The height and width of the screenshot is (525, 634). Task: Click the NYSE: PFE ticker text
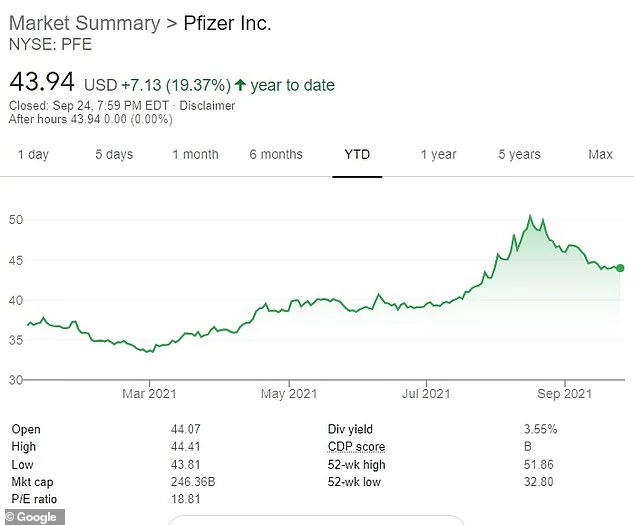(49, 44)
